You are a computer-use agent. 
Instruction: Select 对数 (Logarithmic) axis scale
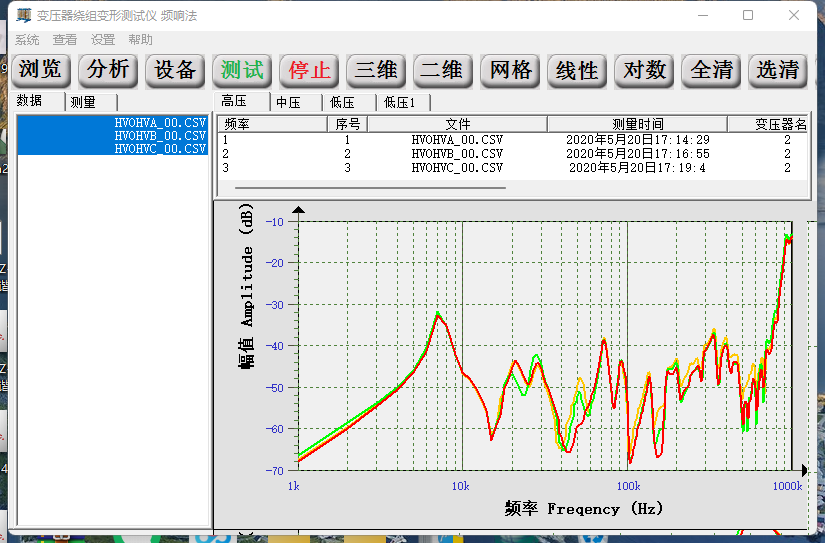[644, 70]
